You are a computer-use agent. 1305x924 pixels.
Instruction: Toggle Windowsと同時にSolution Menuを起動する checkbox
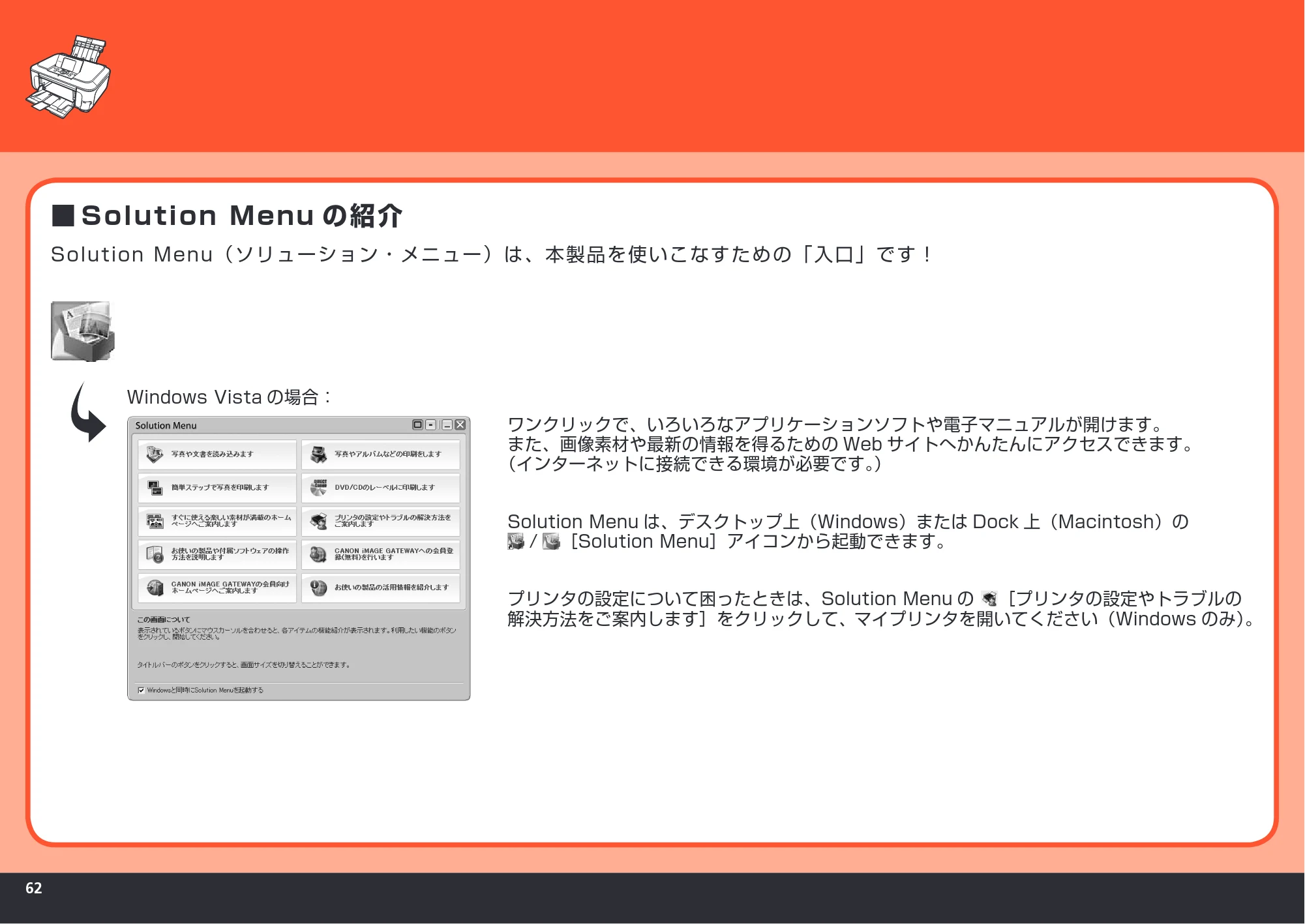point(141,690)
